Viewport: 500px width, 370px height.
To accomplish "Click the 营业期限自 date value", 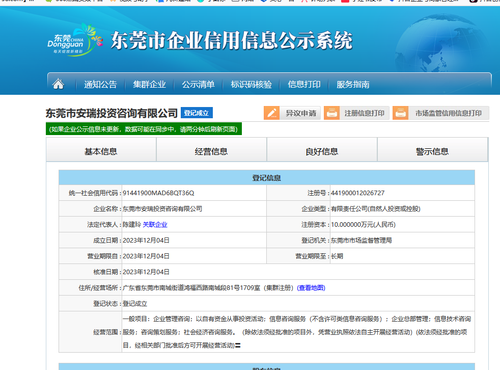I will click(146, 256).
